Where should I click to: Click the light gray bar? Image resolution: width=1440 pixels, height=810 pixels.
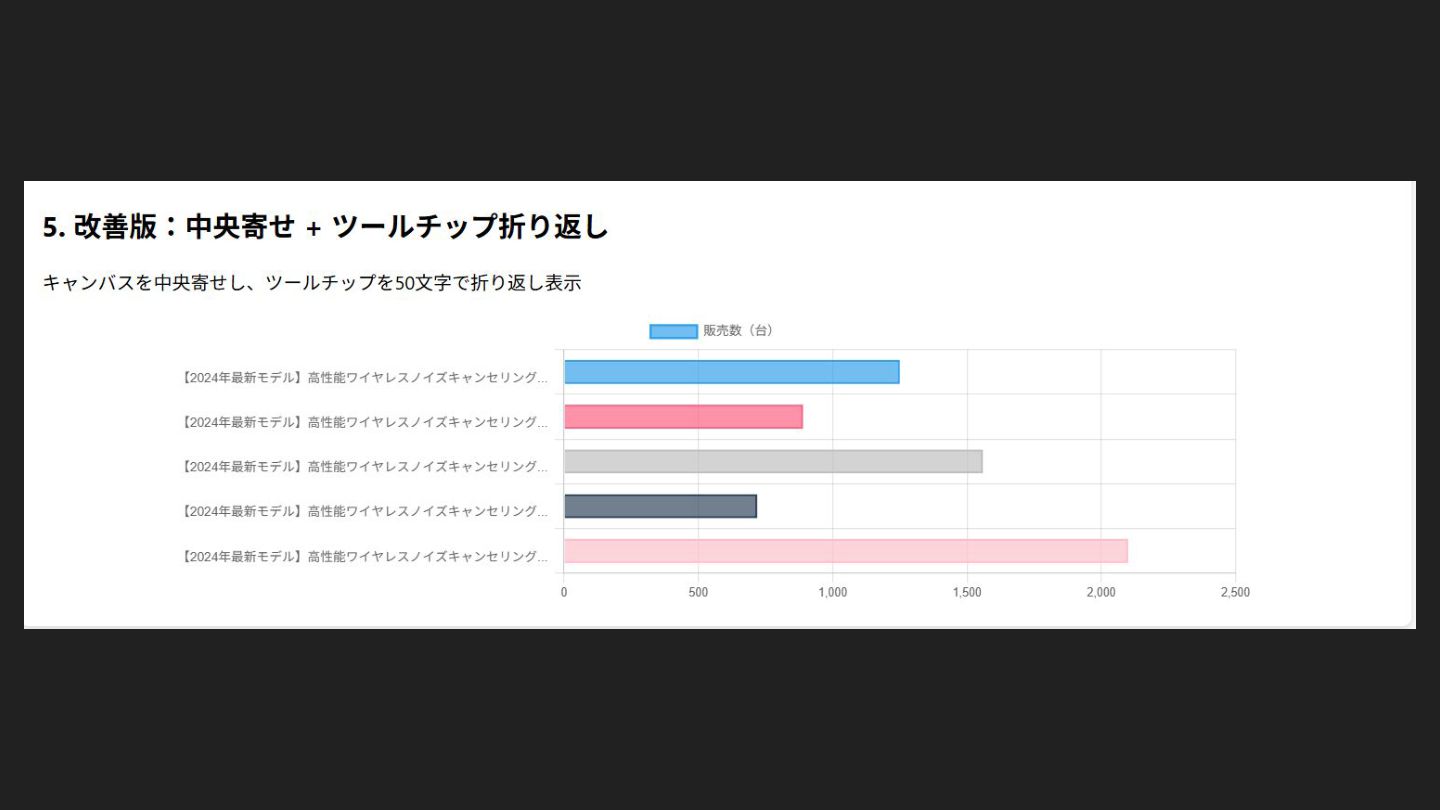pyautogui.click(x=772, y=461)
